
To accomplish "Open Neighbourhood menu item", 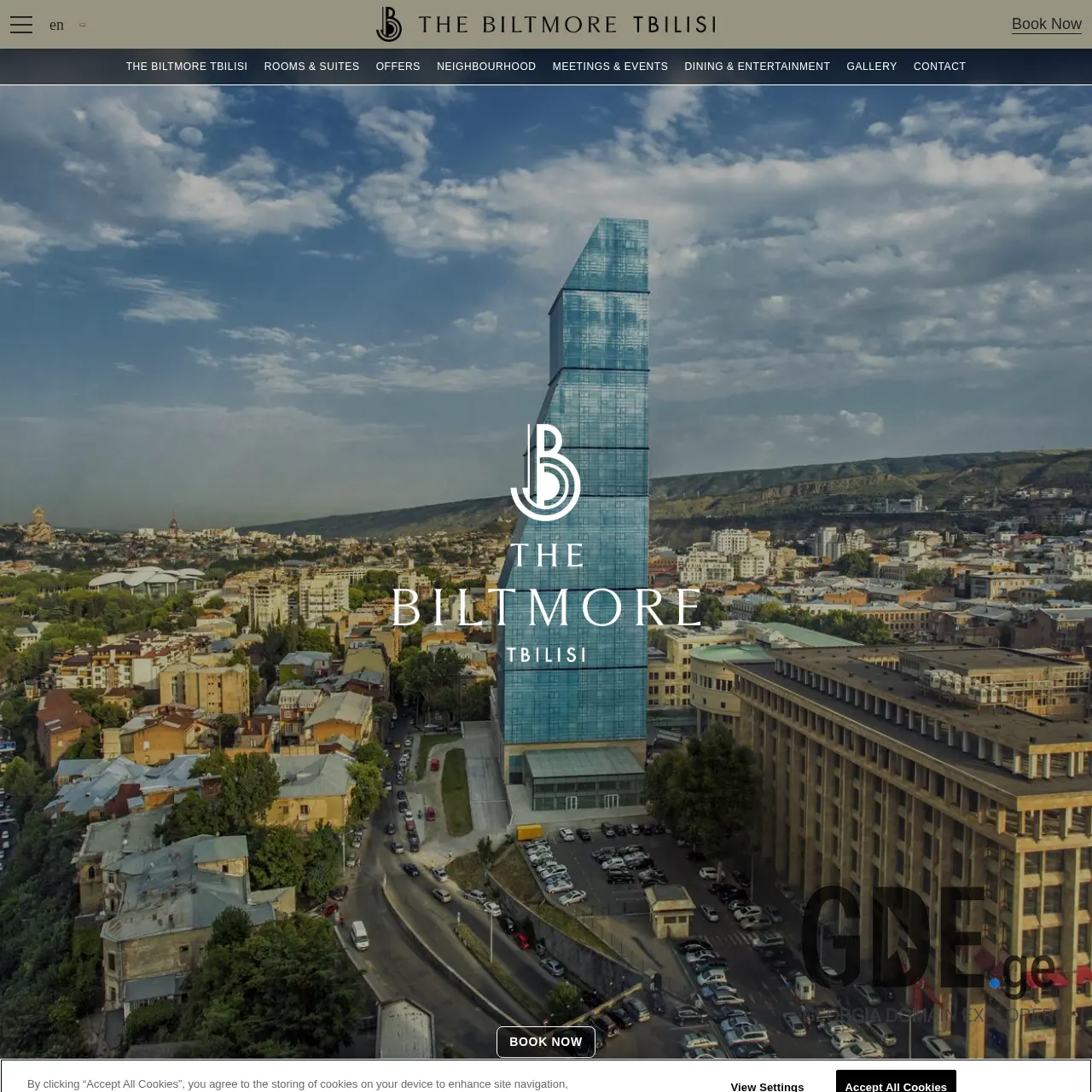I will point(486,67).
